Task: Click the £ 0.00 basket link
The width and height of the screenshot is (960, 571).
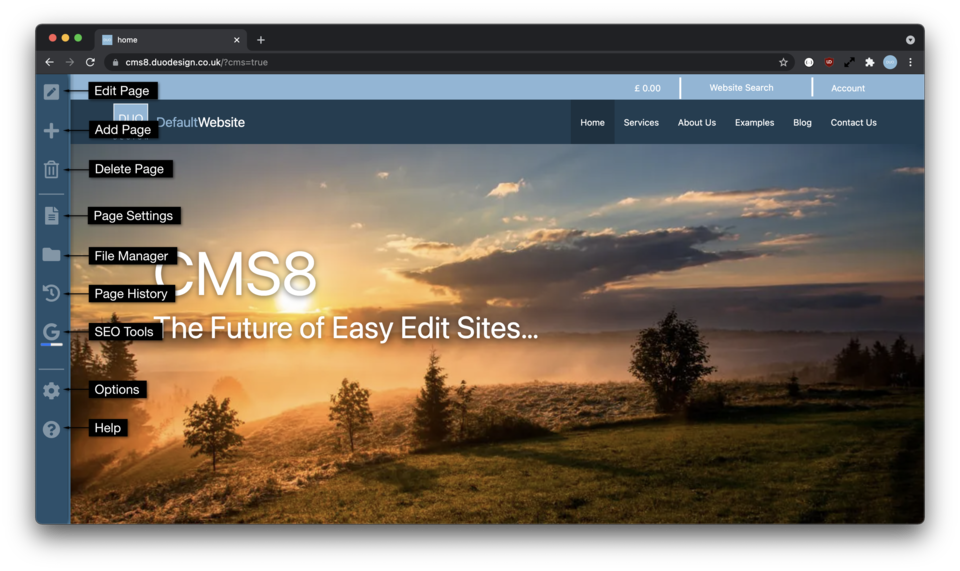Action: click(x=647, y=88)
